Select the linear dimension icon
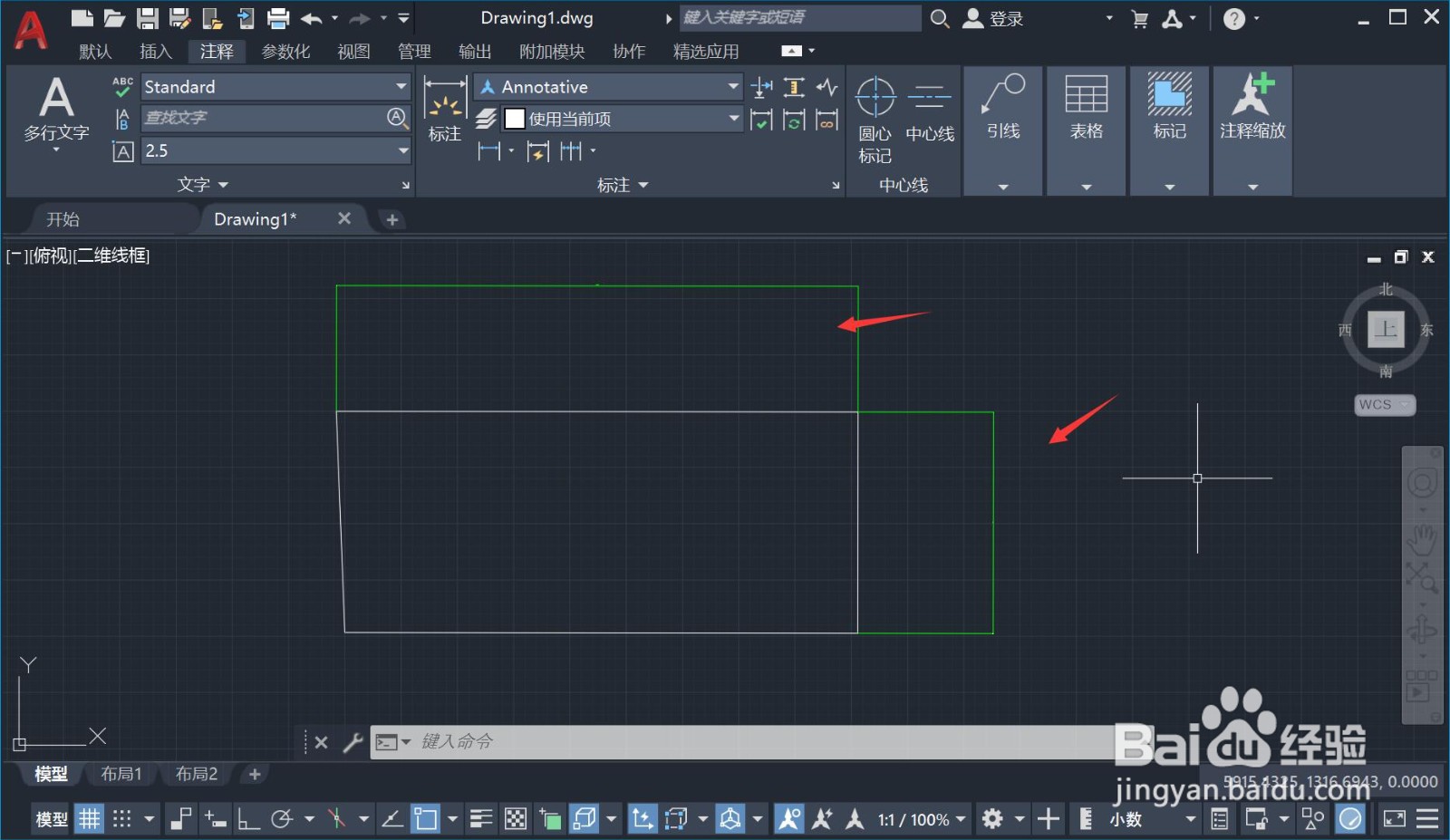The width and height of the screenshot is (1450, 840). [489, 151]
